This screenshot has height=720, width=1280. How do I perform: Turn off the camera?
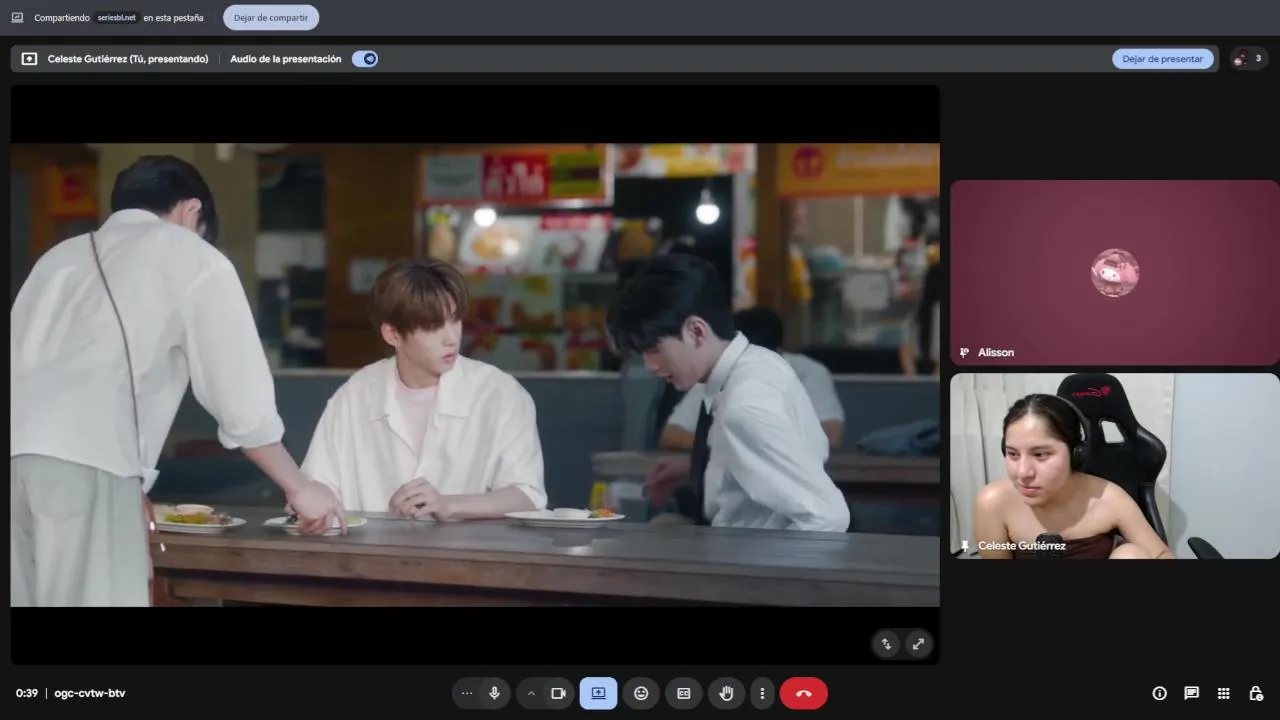pyautogui.click(x=558, y=693)
